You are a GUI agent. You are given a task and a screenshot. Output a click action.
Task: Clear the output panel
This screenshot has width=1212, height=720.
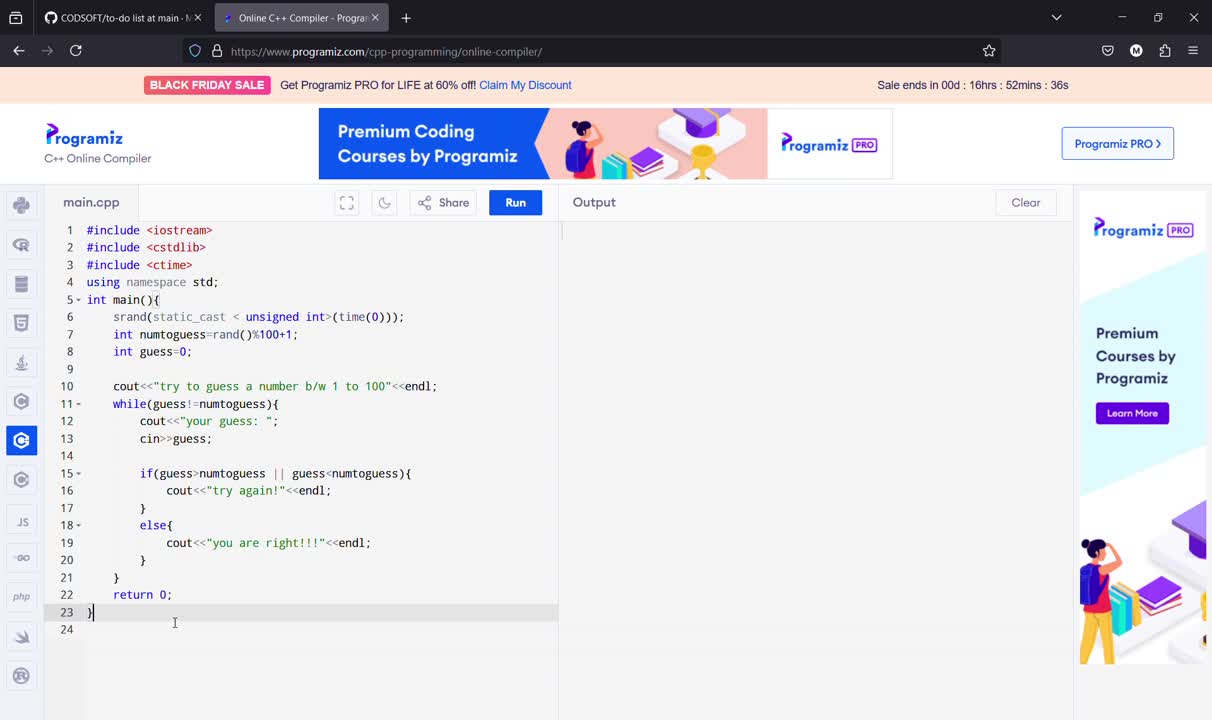tap(1025, 203)
